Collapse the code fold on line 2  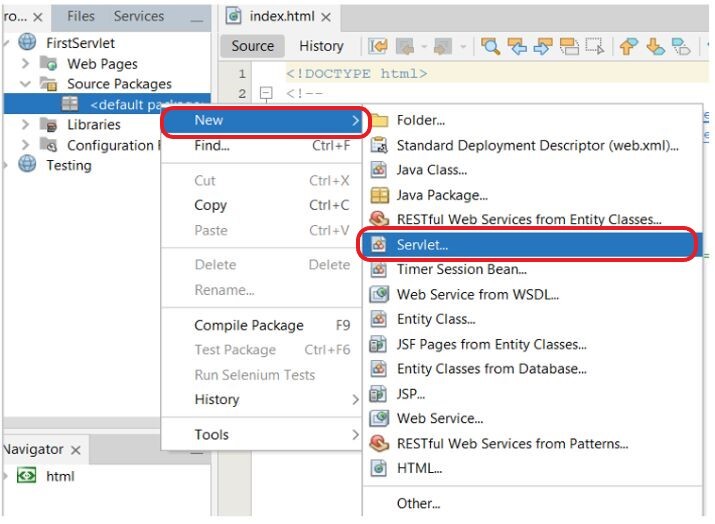[x=266, y=94]
